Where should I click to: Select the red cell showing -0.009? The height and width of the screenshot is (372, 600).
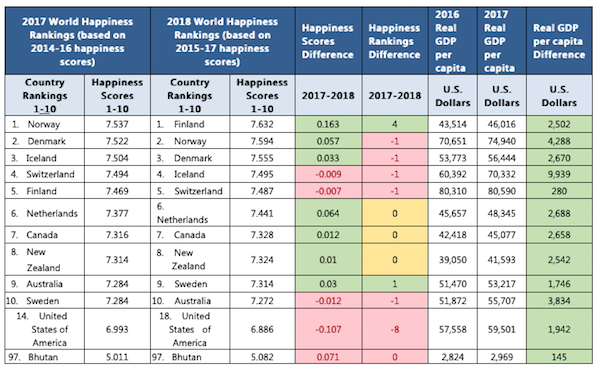(328, 174)
